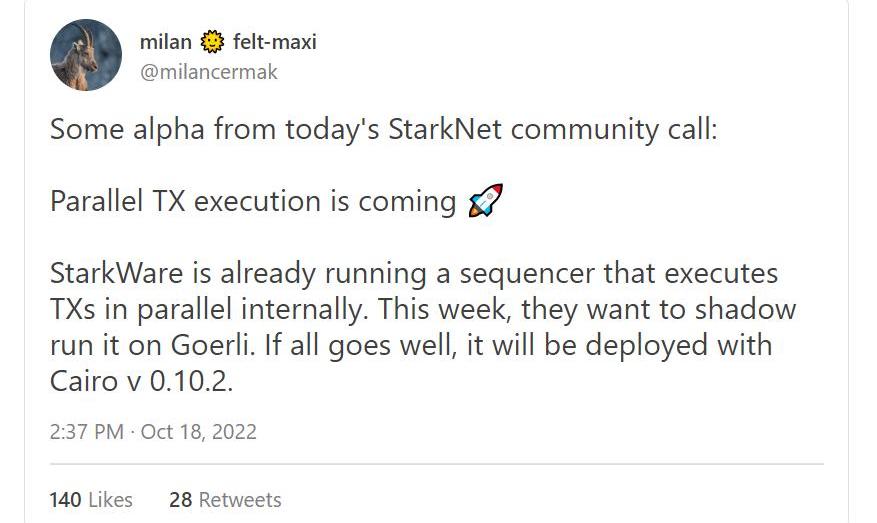Image resolution: width=877 pixels, height=523 pixels.
Task: Click the divider line above the Likes count
Action: tap(437, 464)
